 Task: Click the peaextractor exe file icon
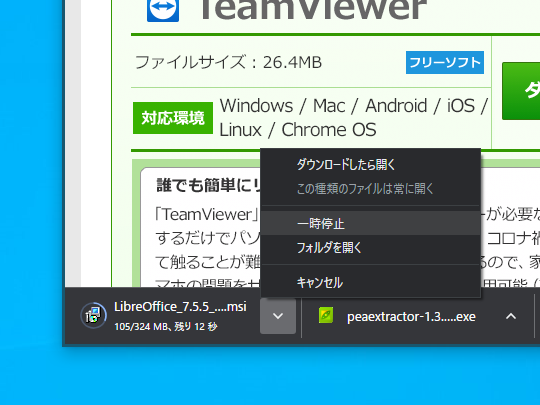click(326, 315)
